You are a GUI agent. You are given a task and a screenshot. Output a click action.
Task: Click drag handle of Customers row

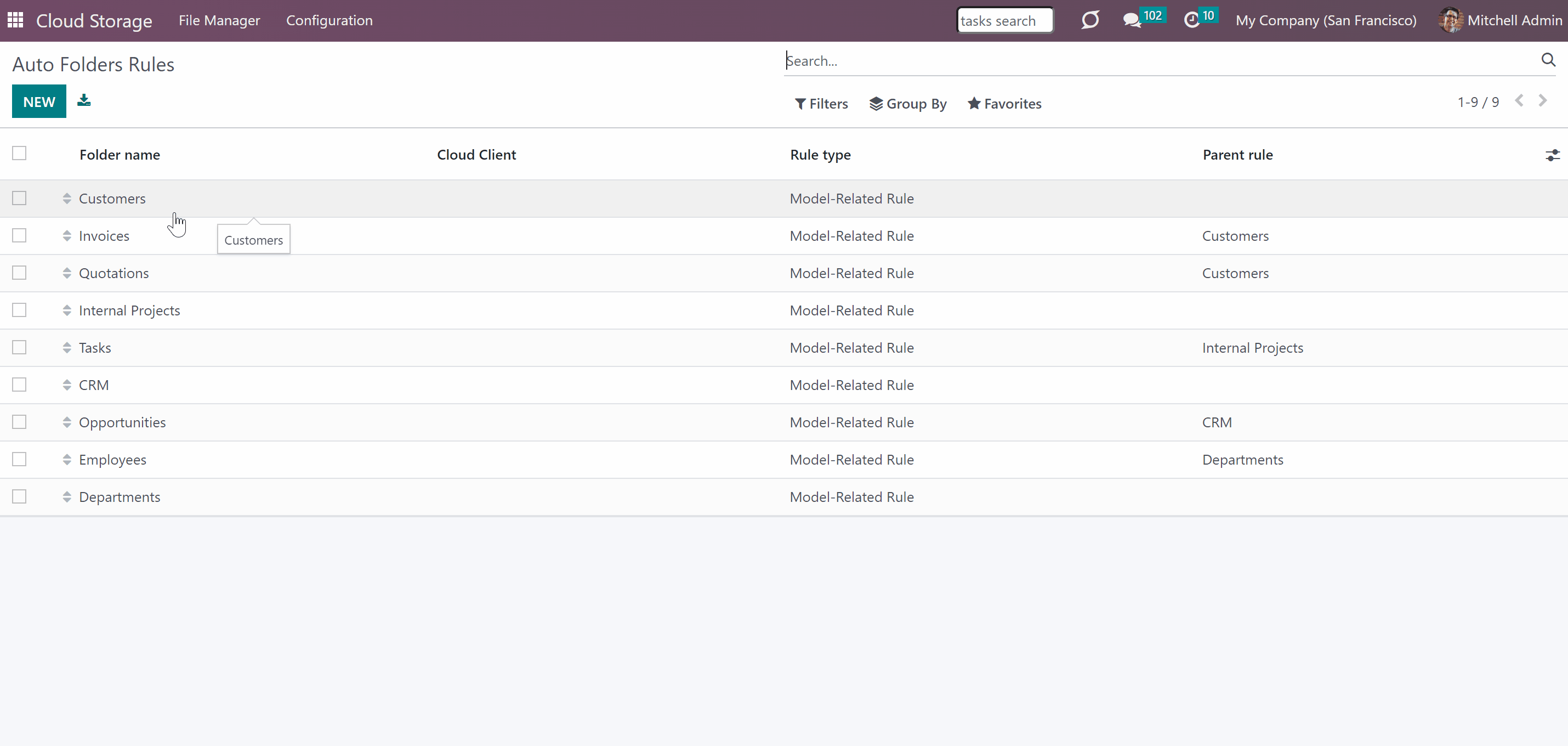[67, 199]
